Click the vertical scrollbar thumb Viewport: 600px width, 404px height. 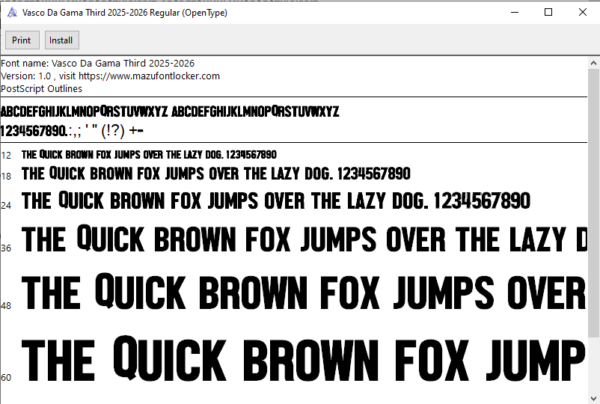point(593,203)
